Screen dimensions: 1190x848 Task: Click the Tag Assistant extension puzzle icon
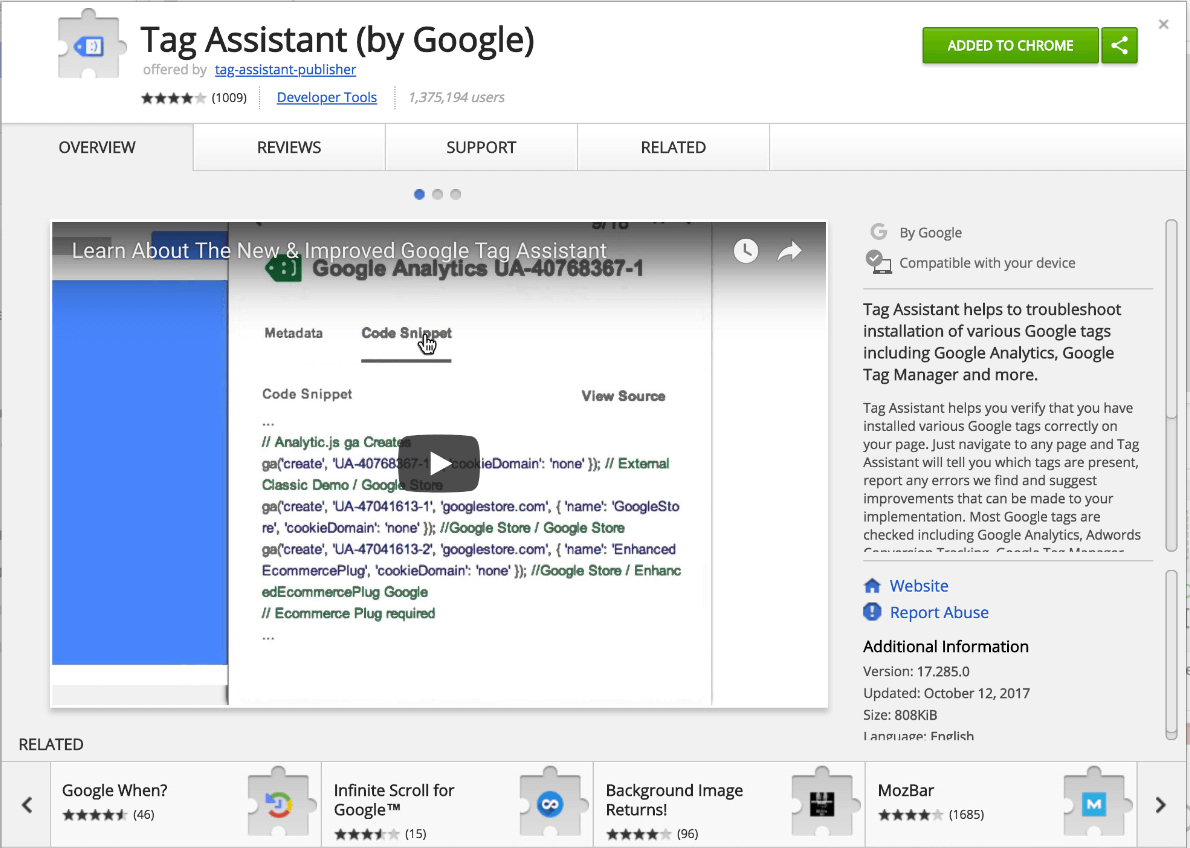pos(91,46)
